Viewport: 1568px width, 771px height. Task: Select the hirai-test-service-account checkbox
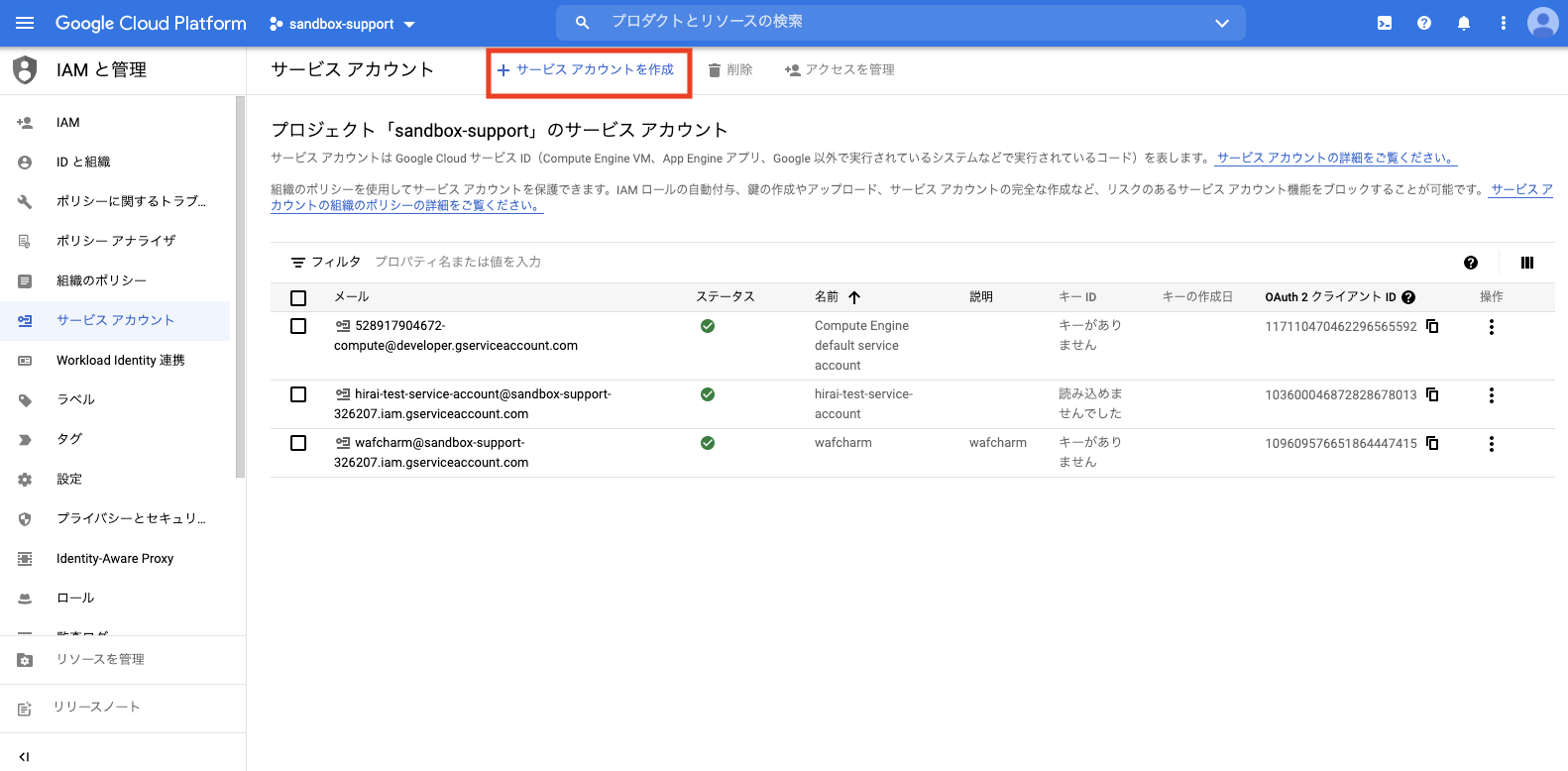(x=298, y=394)
